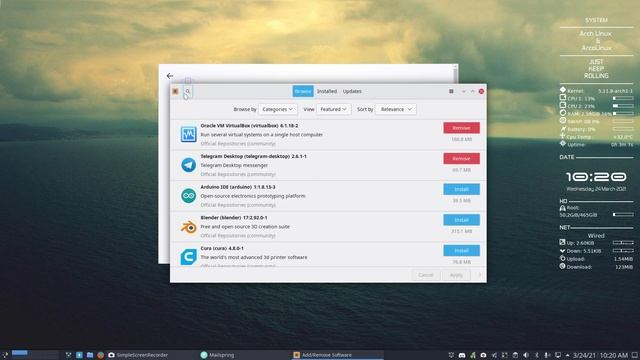Open the Featured view dropdown
Screen dimensions: 640x360
coord(333,109)
